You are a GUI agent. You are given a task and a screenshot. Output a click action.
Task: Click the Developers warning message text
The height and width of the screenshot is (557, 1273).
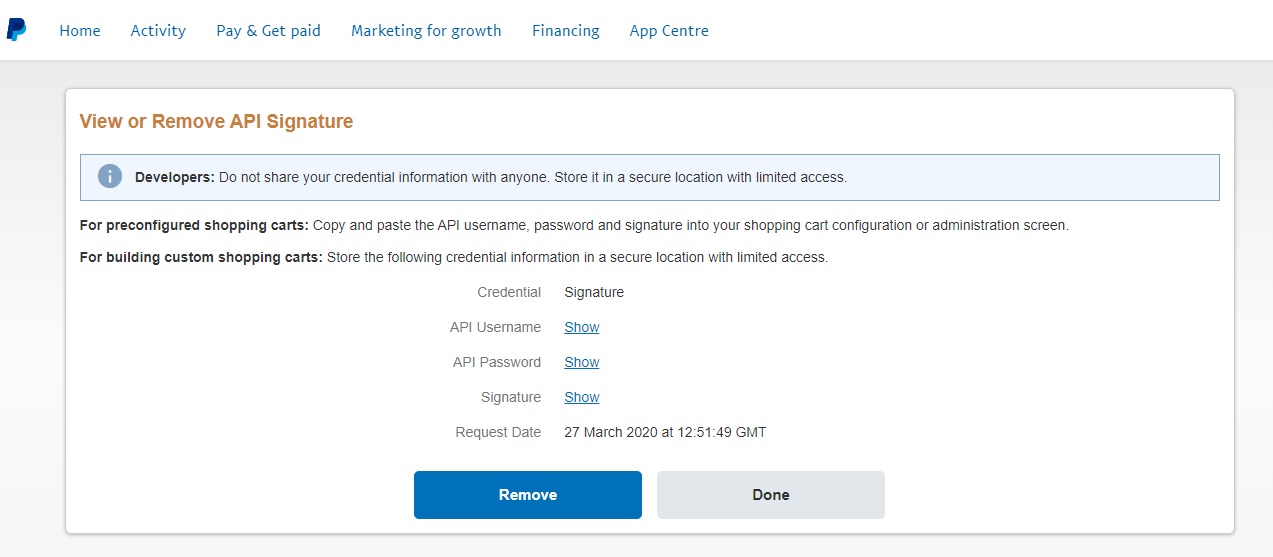pos(490,177)
